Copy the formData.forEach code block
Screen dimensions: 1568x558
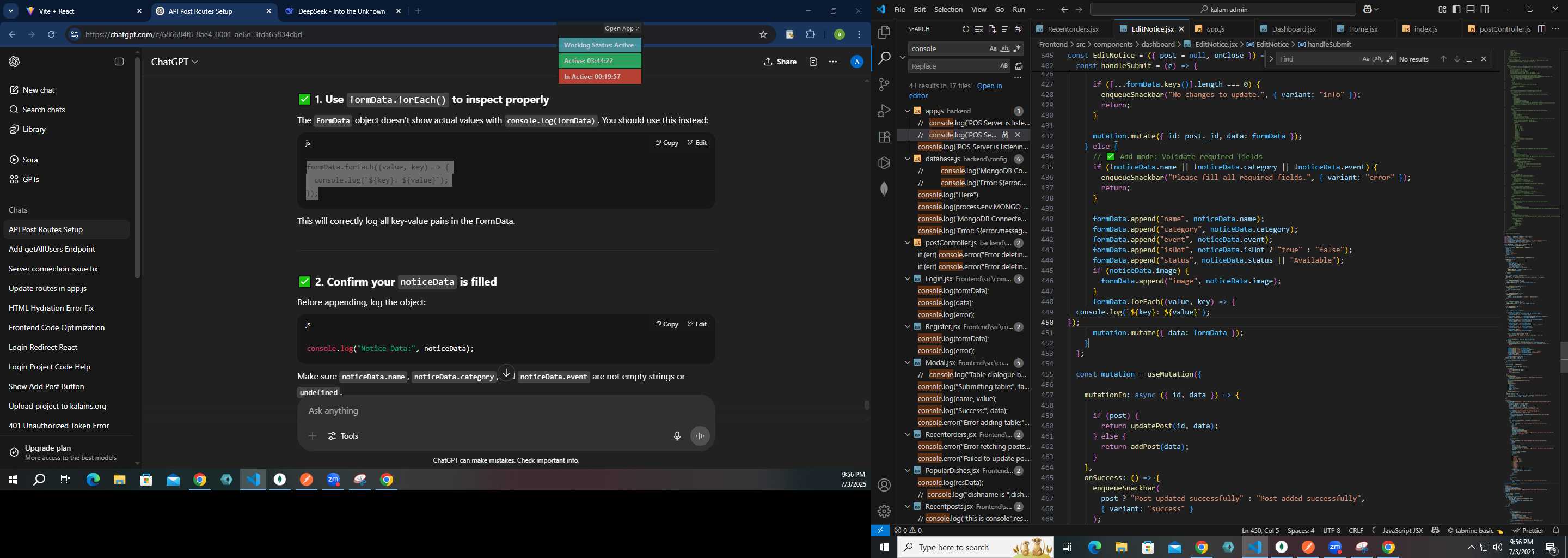[666, 143]
